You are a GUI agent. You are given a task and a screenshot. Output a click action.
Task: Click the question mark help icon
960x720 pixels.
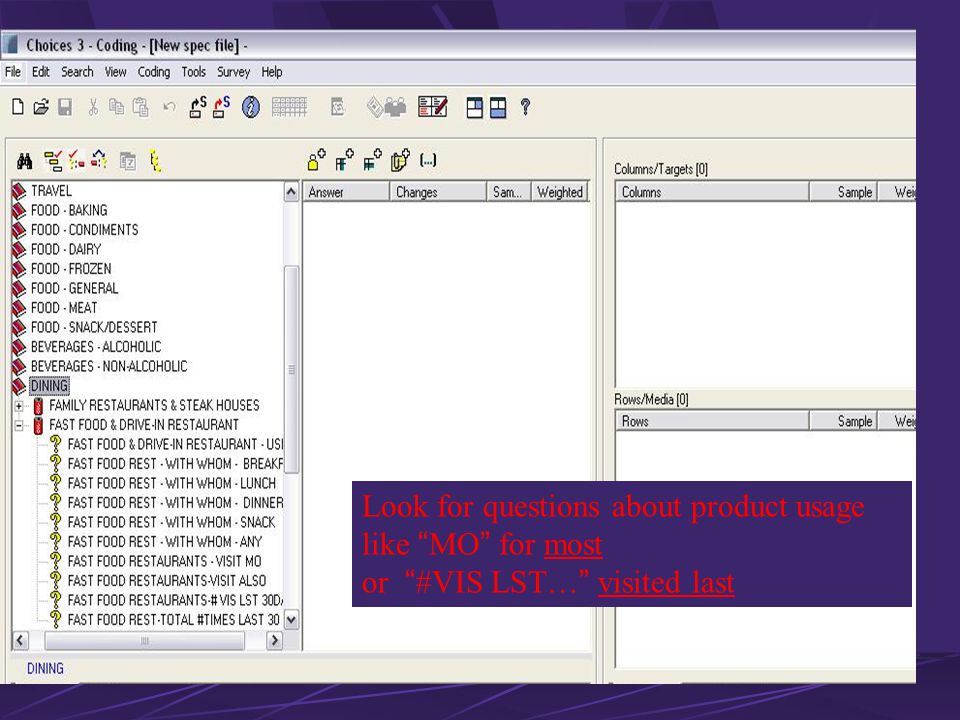525,107
